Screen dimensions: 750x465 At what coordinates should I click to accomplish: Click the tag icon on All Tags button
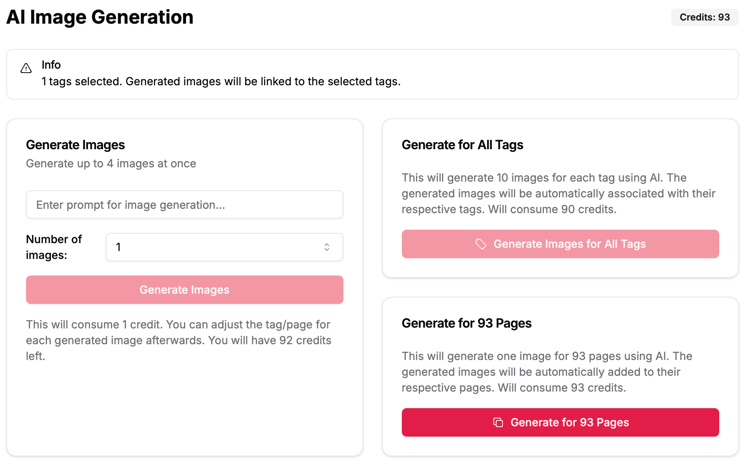[480, 244]
